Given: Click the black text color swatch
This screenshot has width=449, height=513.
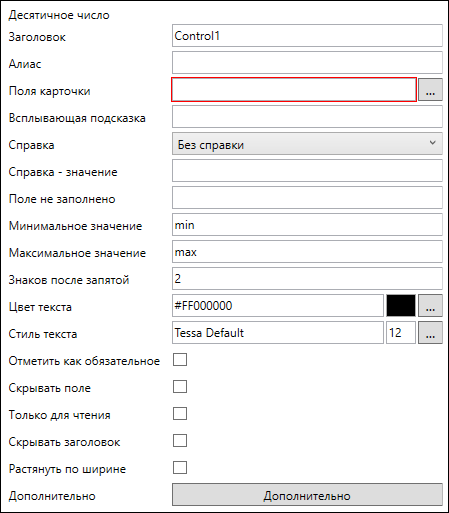Looking at the screenshot, I should pos(401,305).
